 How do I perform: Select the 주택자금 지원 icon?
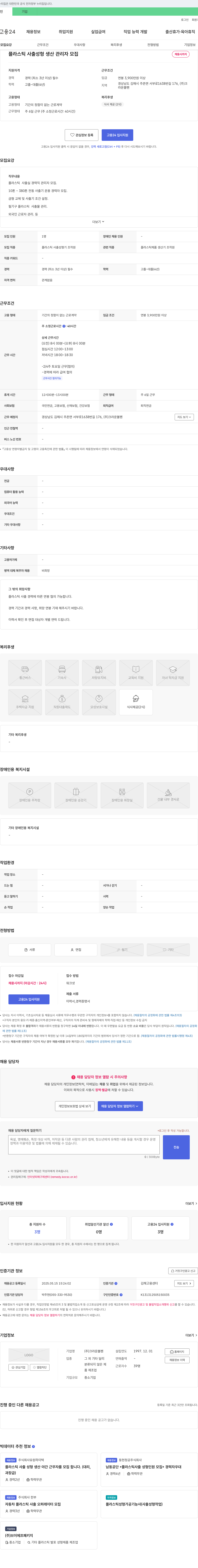pos(25,702)
